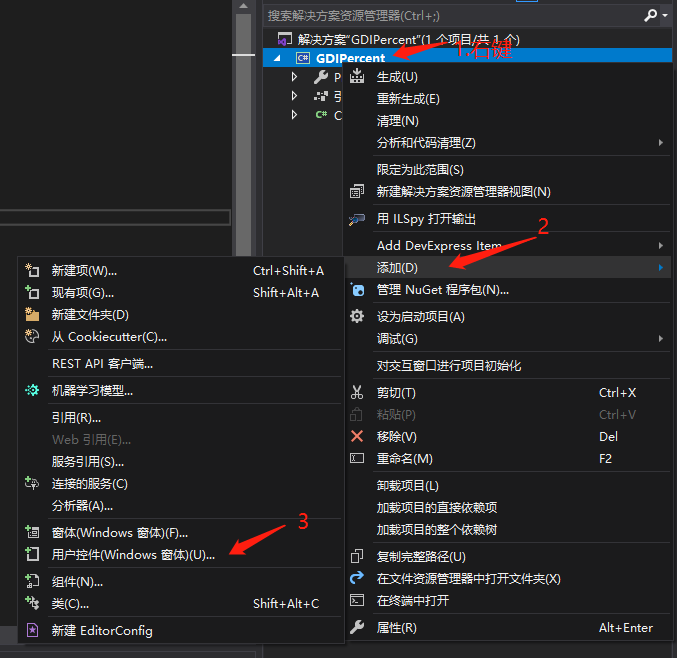Click the scissors cut icon
This screenshot has width=677, height=658.
pos(357,392)
